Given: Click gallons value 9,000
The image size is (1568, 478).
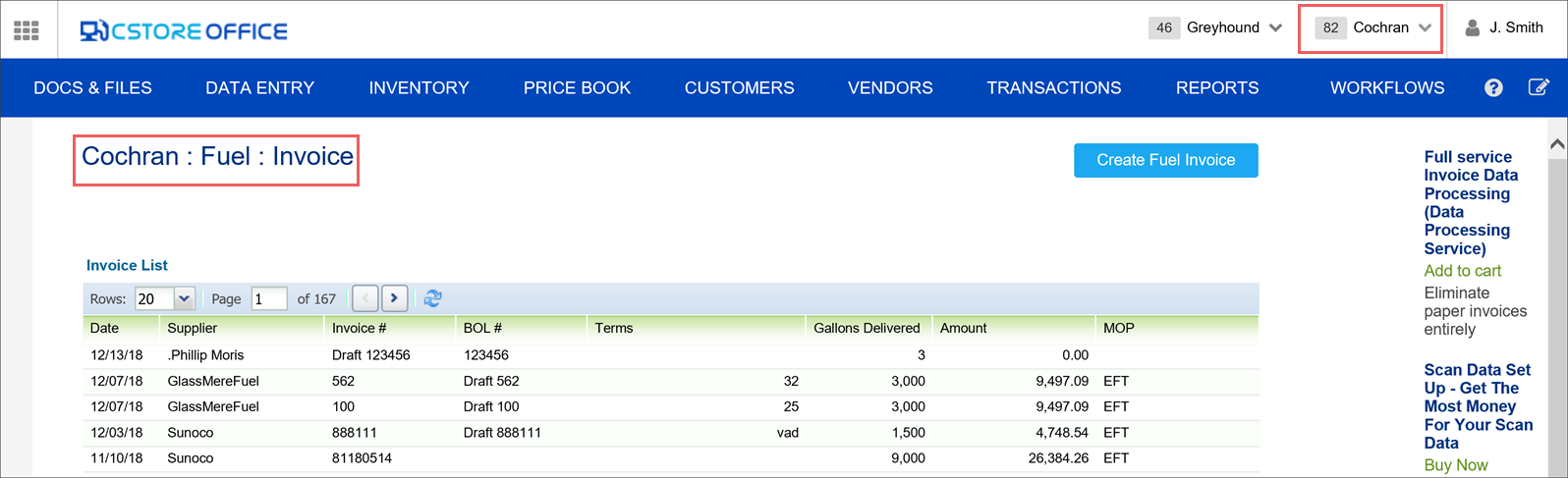Looking at the screenshot, I should tap(908, 458).
